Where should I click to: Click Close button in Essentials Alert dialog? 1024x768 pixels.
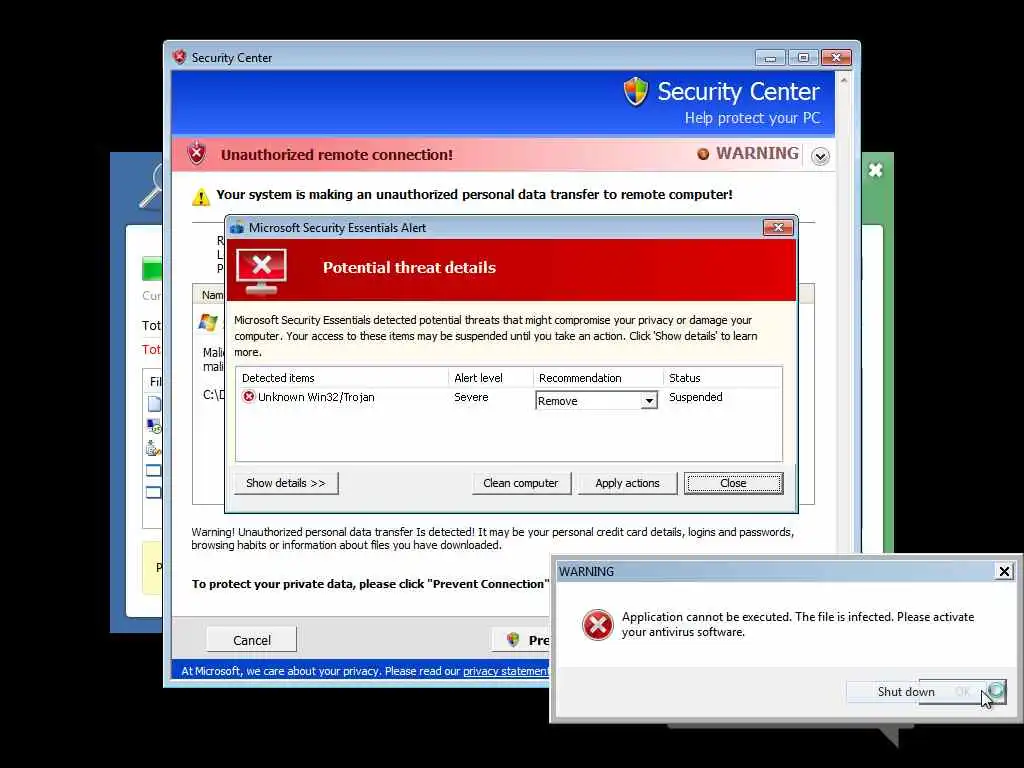[x=733, y=483]
